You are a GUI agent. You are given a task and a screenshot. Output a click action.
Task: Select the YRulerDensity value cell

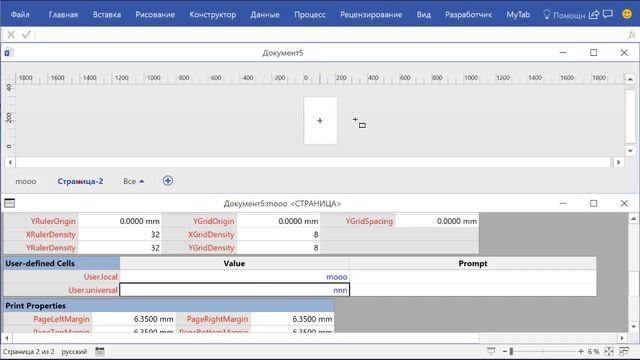(x=120, y=248)
